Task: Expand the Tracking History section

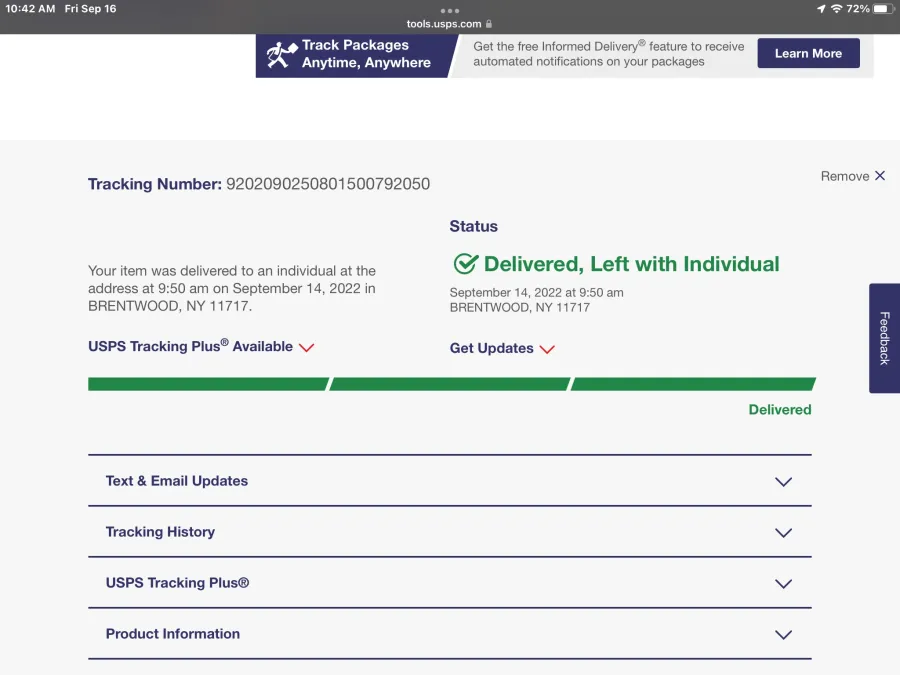Action: [783, 532]
